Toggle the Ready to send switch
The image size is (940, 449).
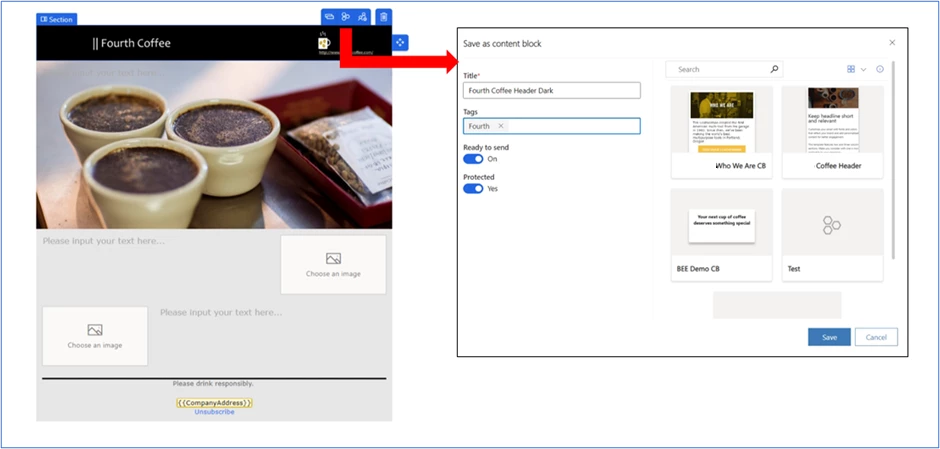coord(473,159)
